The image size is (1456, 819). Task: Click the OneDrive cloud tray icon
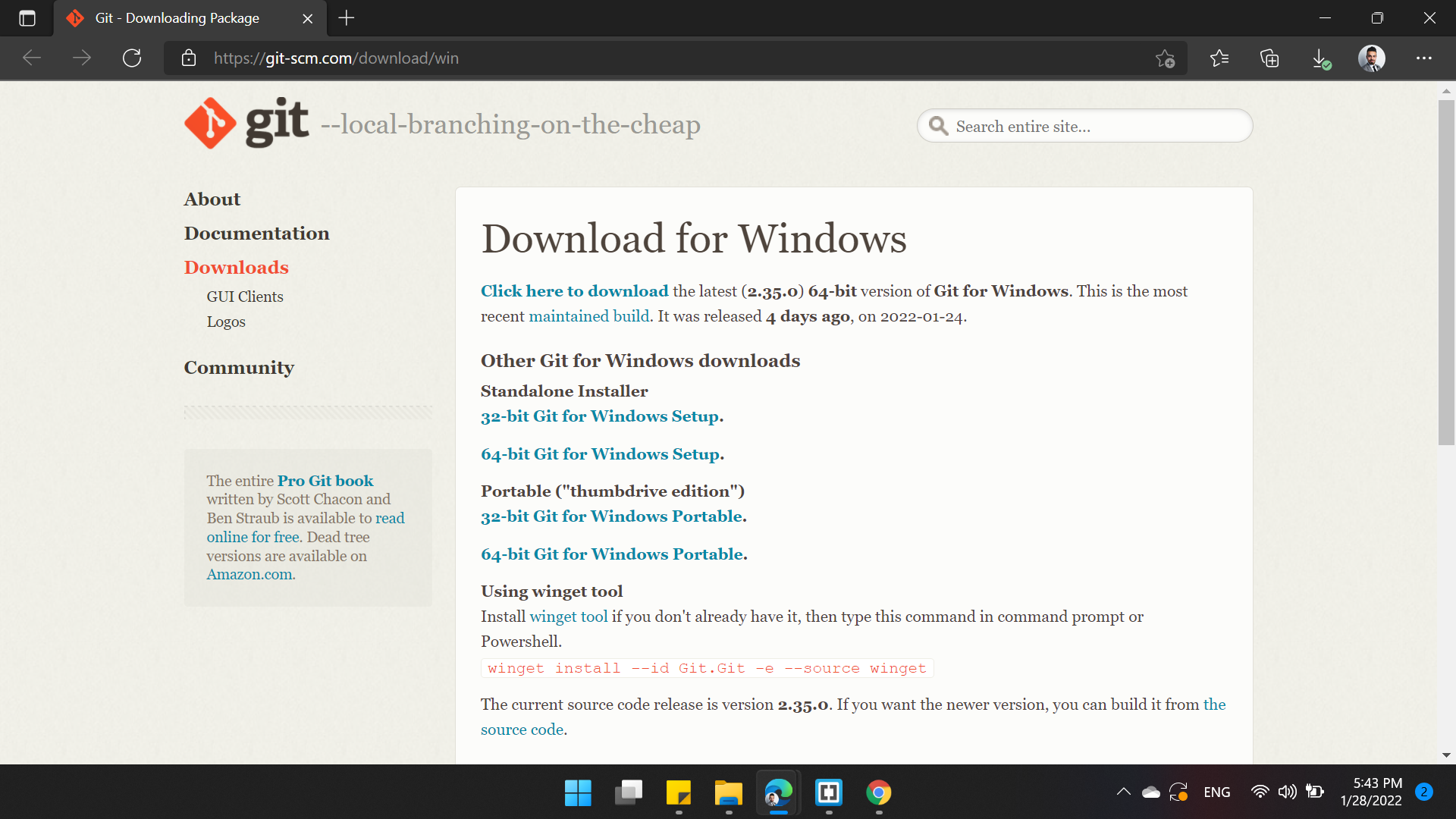tap(1151, 792)
